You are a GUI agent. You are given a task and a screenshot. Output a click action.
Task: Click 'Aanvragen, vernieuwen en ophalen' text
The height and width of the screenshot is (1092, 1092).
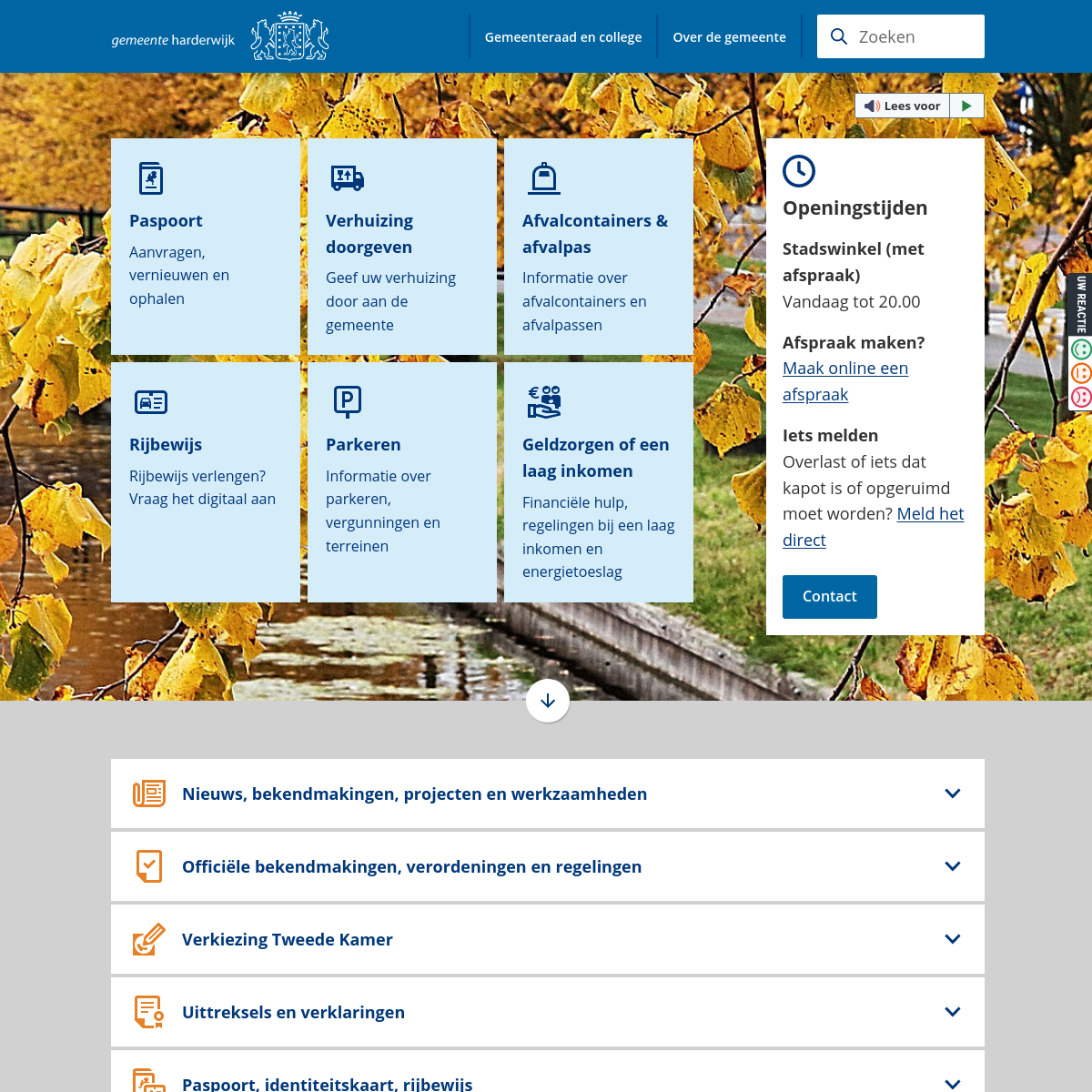click(x=179, y=275)
